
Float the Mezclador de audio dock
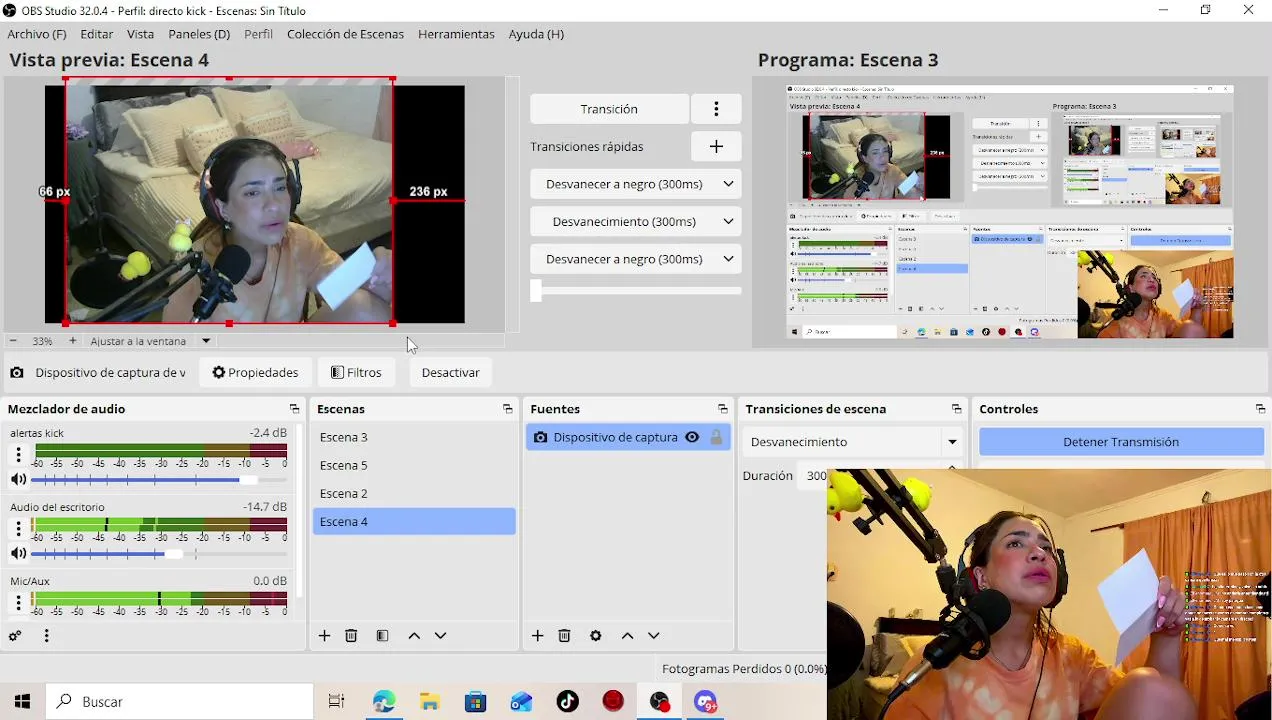(x=294, y=409)
